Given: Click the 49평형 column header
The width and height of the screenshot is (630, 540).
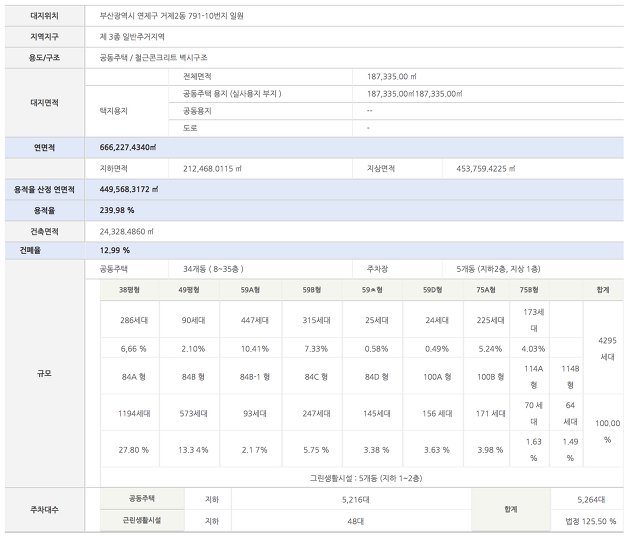Looking at the screenshot, I should 189,290.
